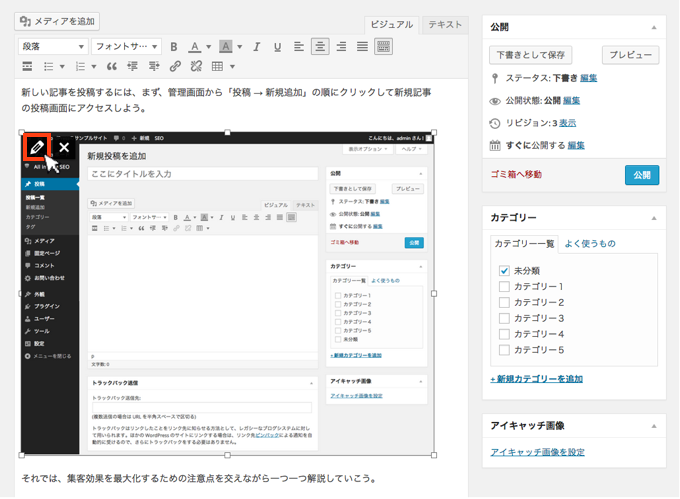Apply text color with the A icon
This screenshot has height=499, width=680.
[x=195, y=46]
